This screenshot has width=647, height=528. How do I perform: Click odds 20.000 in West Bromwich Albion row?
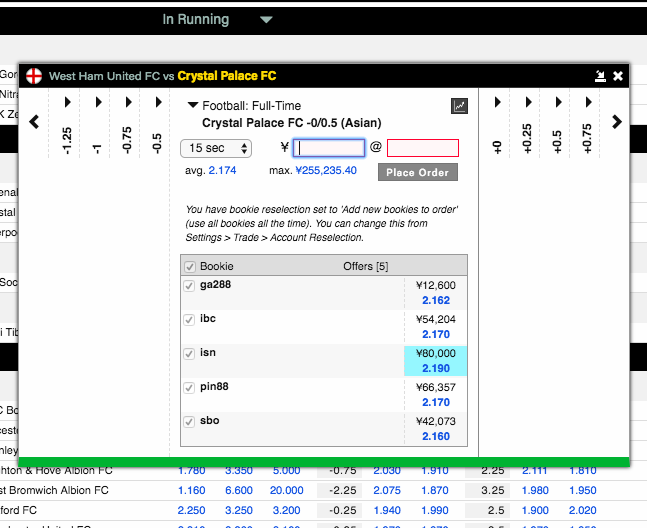pos(286,490)
